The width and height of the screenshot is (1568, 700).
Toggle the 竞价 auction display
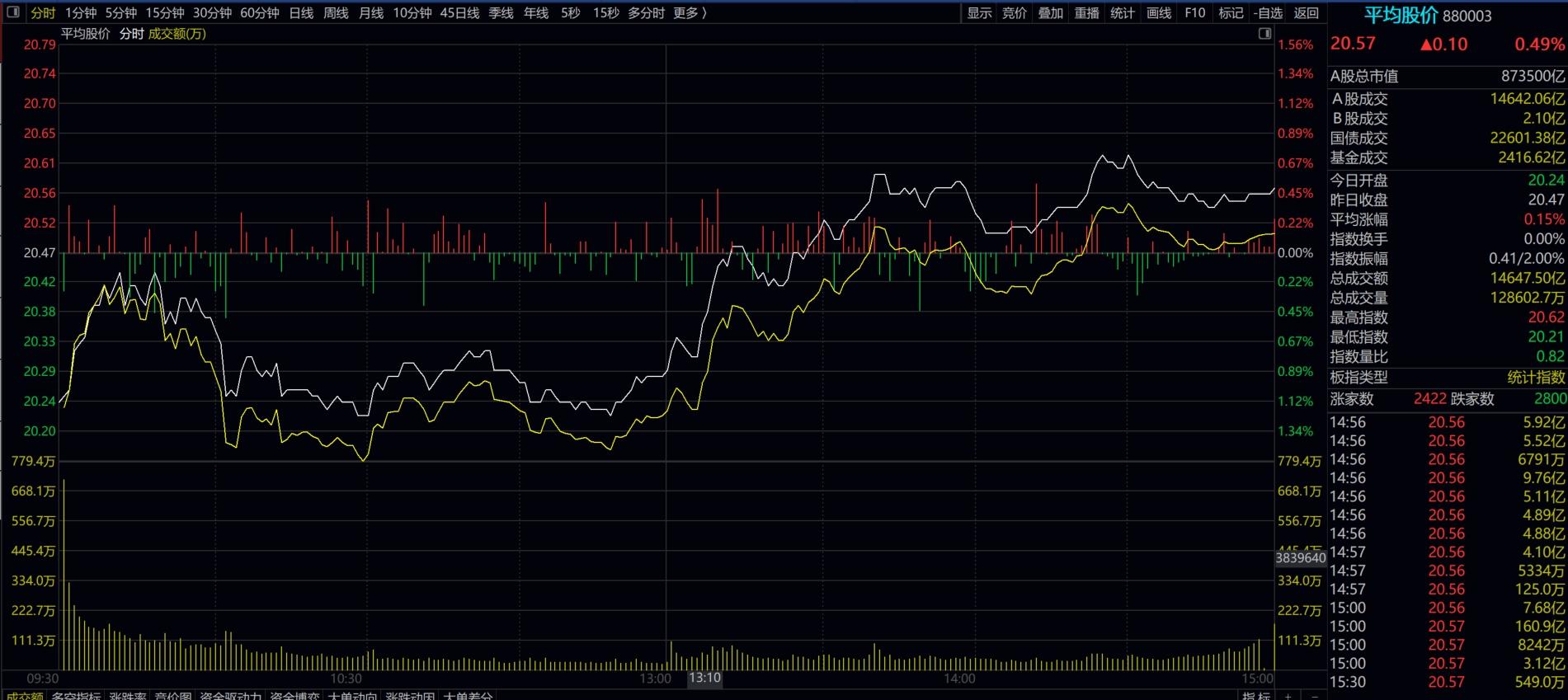tap(1015, 12)
